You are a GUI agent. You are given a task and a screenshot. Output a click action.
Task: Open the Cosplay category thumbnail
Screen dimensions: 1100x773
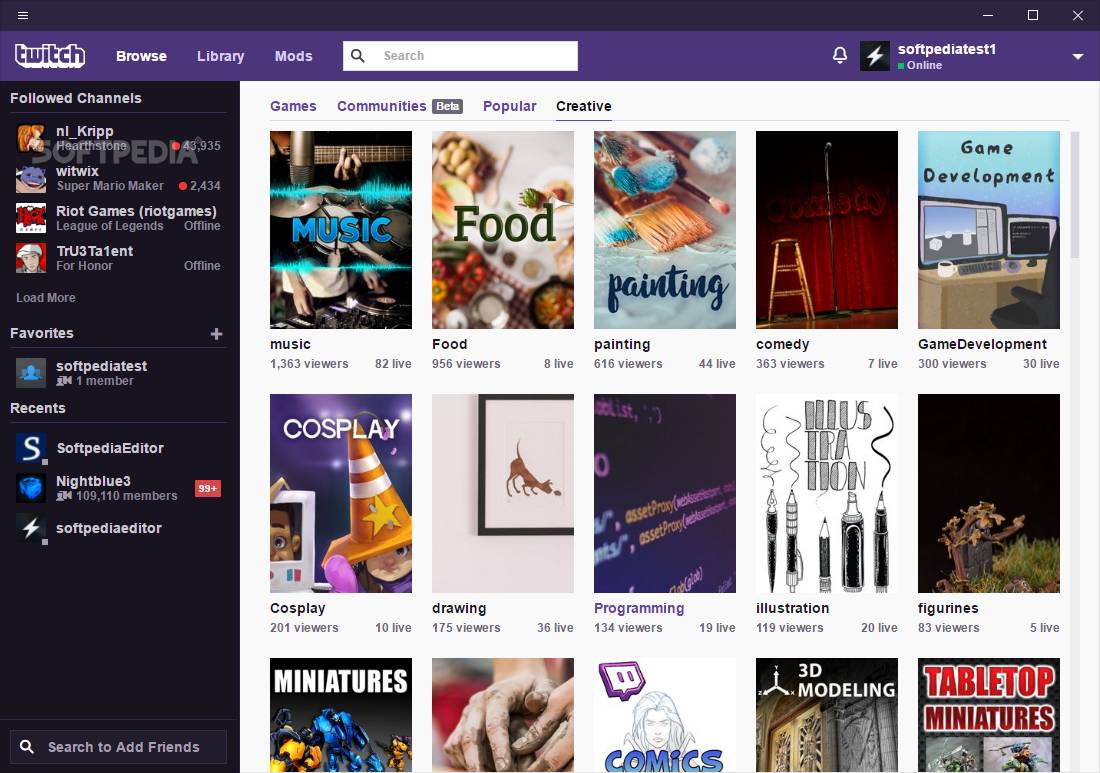coord(340,493)
